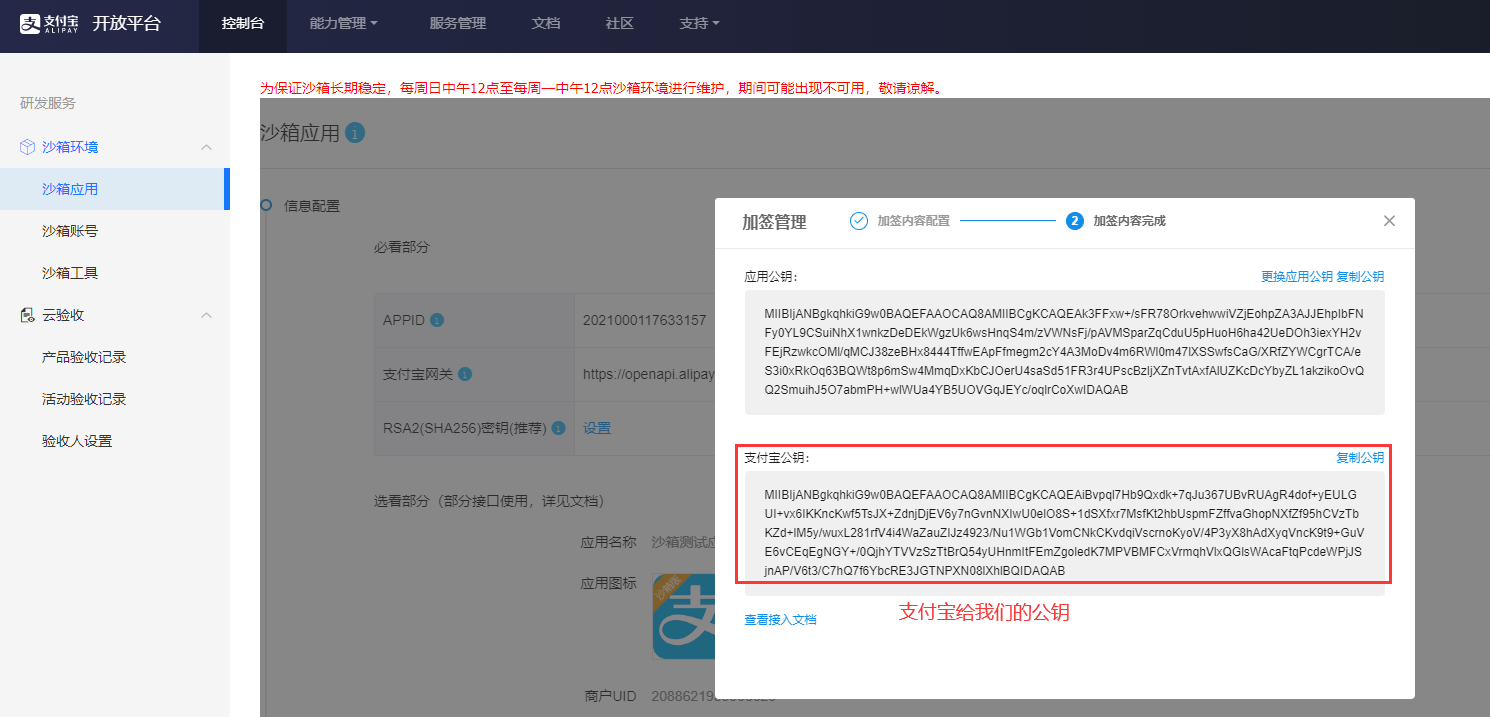Image resolution: width=1490 pixels, height=717 pixels.
Task: Collapse the 沙箱环境 section chevron
Action: tap(207, 147)
